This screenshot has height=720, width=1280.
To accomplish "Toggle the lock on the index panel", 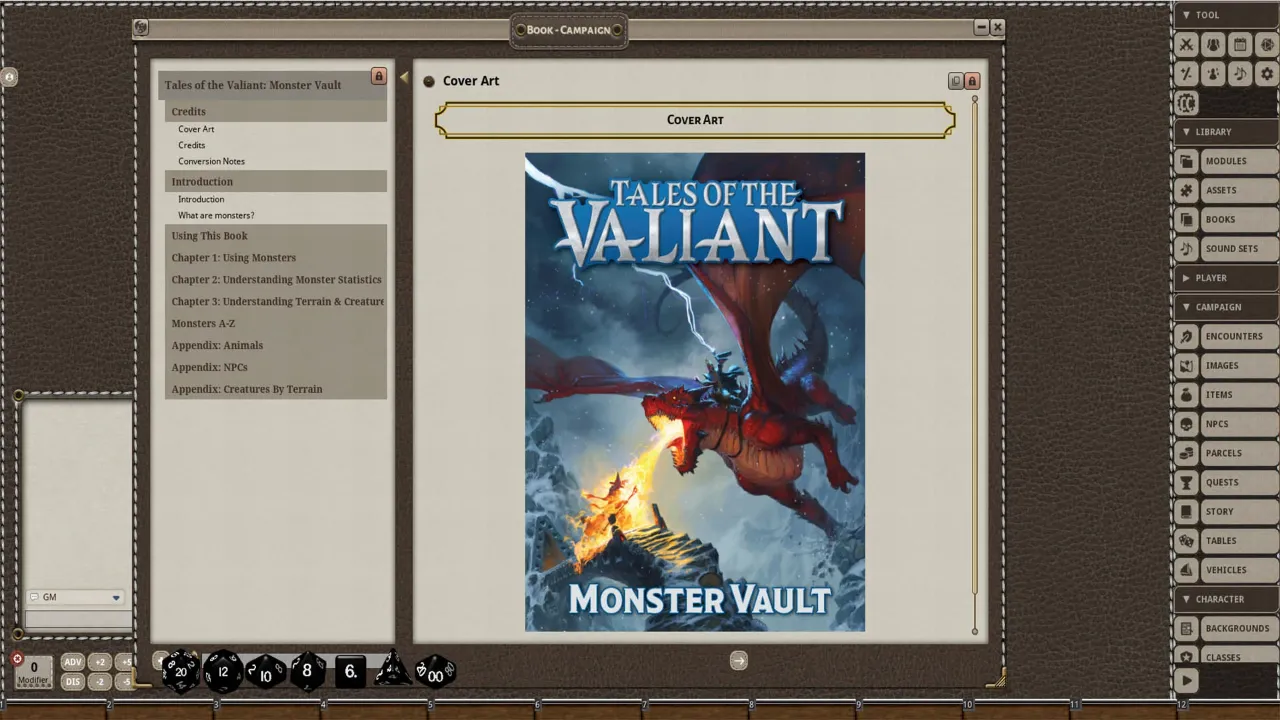I will (x=378, y=76).
